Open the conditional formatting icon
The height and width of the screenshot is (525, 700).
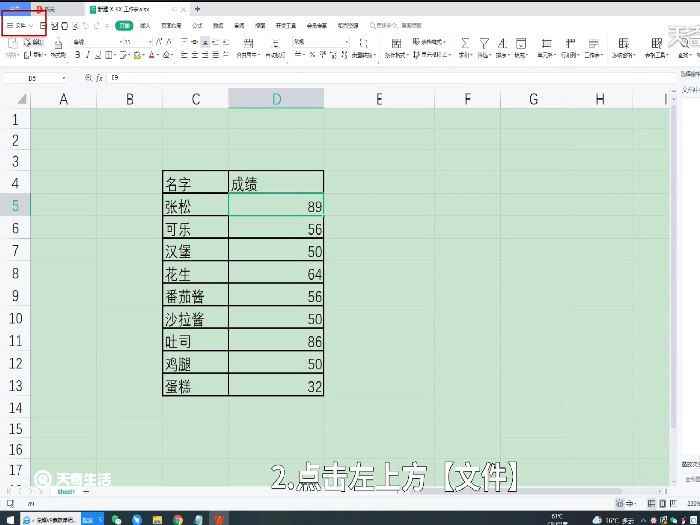pos(396,44)
